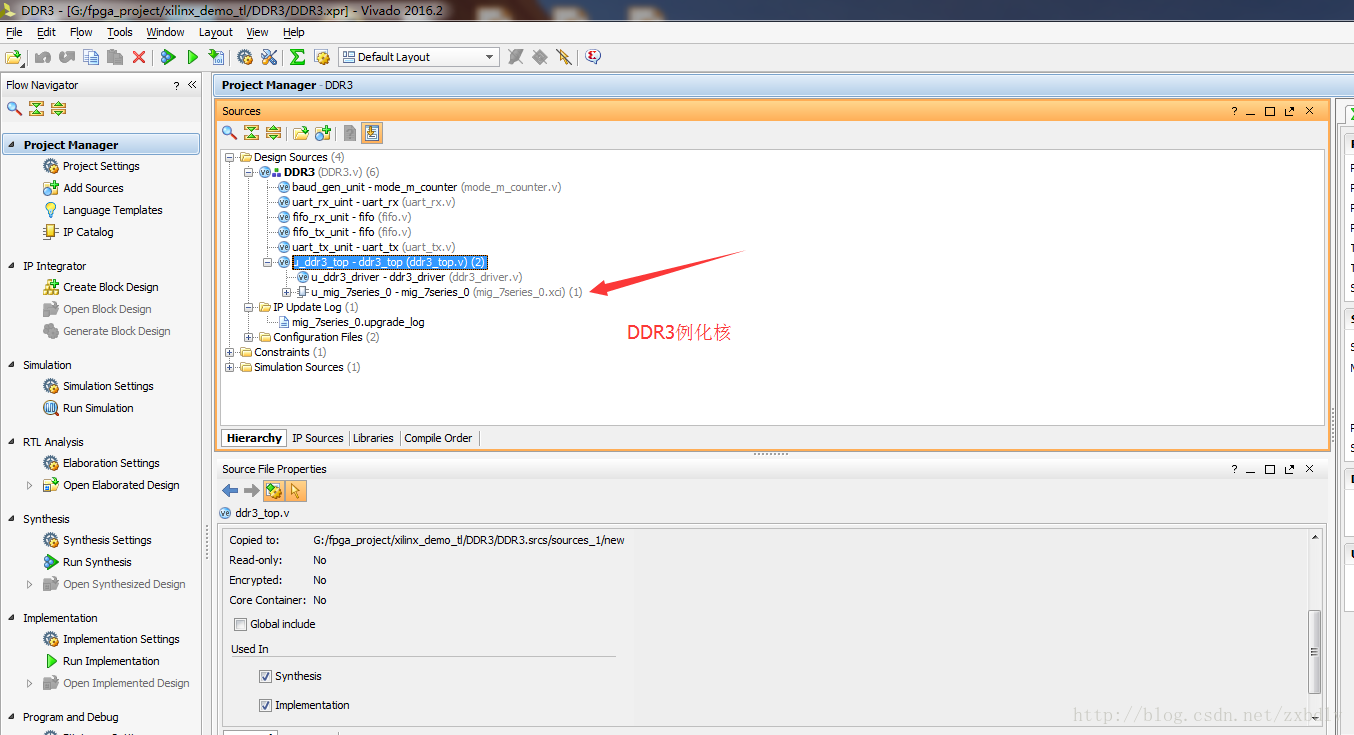The image size is (1354, 735).
Task: Click the cursor-arrow icon in Source File Properties toolbar
Action: coord(295,490)
